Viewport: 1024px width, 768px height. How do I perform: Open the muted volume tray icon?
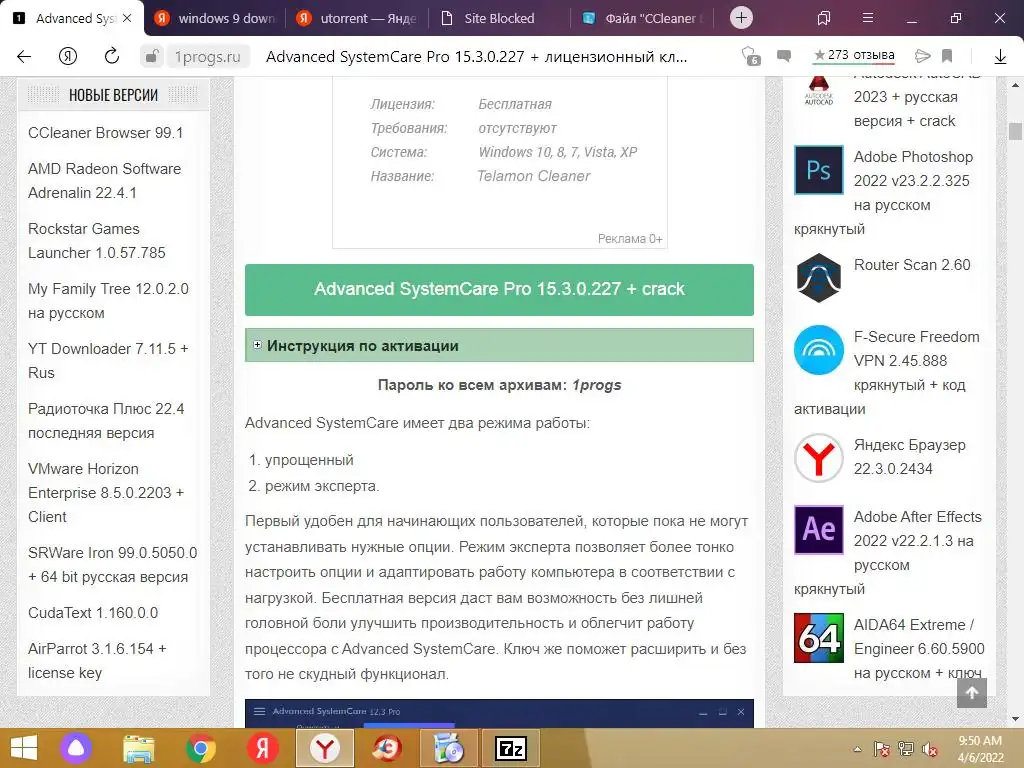pyautogui.click(x=930, y=749)
